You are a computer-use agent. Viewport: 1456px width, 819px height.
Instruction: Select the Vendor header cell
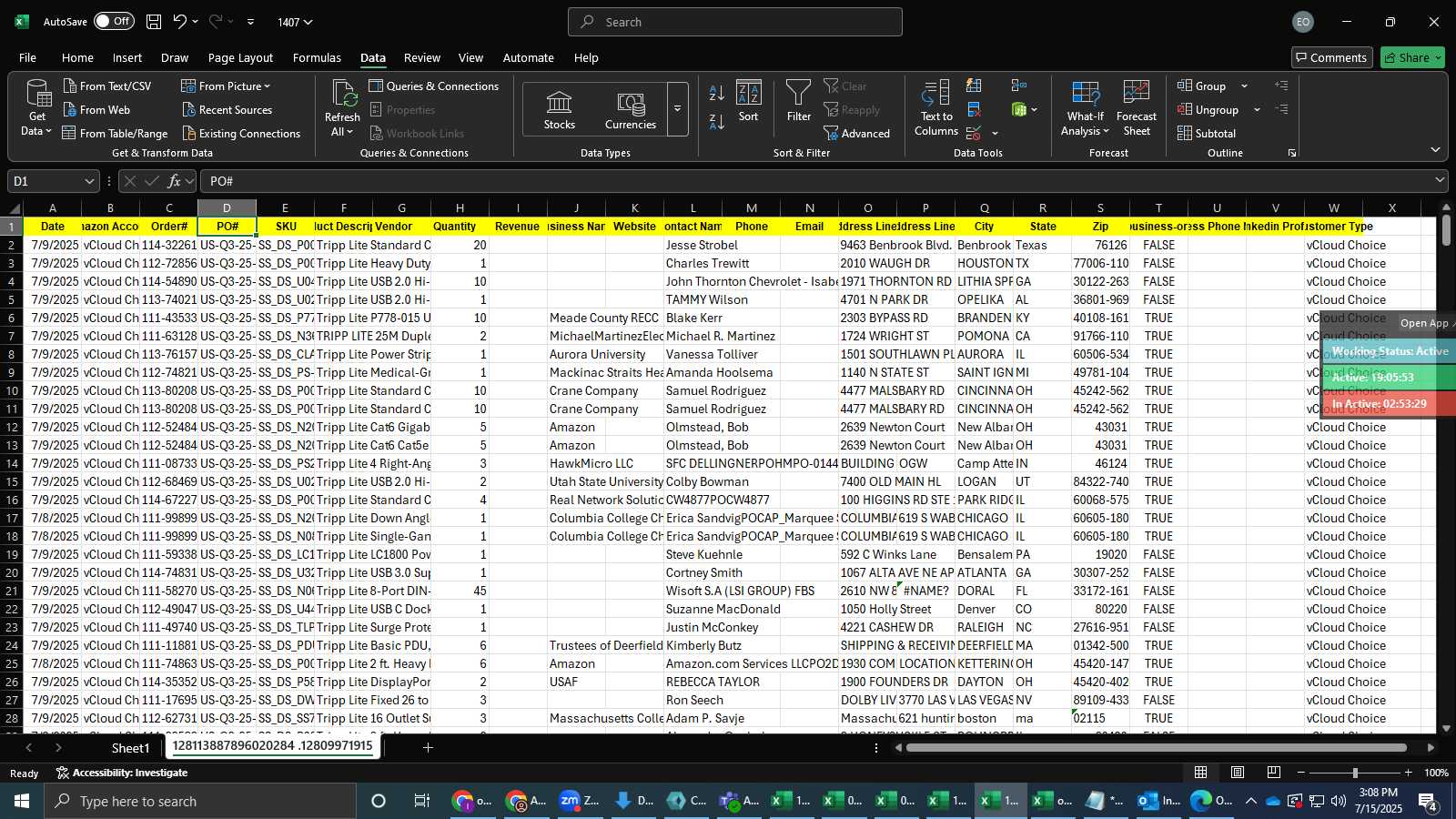401,227
